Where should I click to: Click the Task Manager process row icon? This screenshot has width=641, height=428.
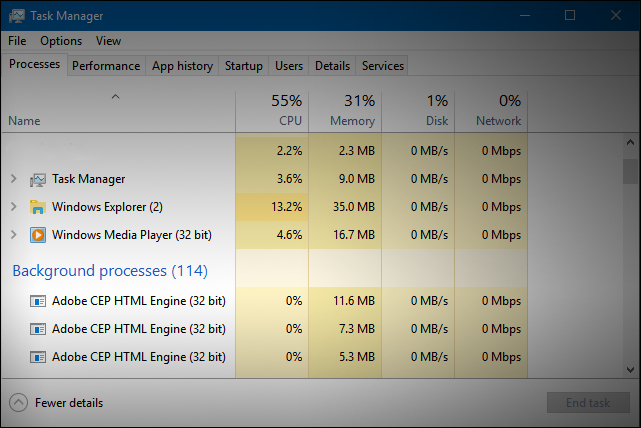(x=38, y=179)
